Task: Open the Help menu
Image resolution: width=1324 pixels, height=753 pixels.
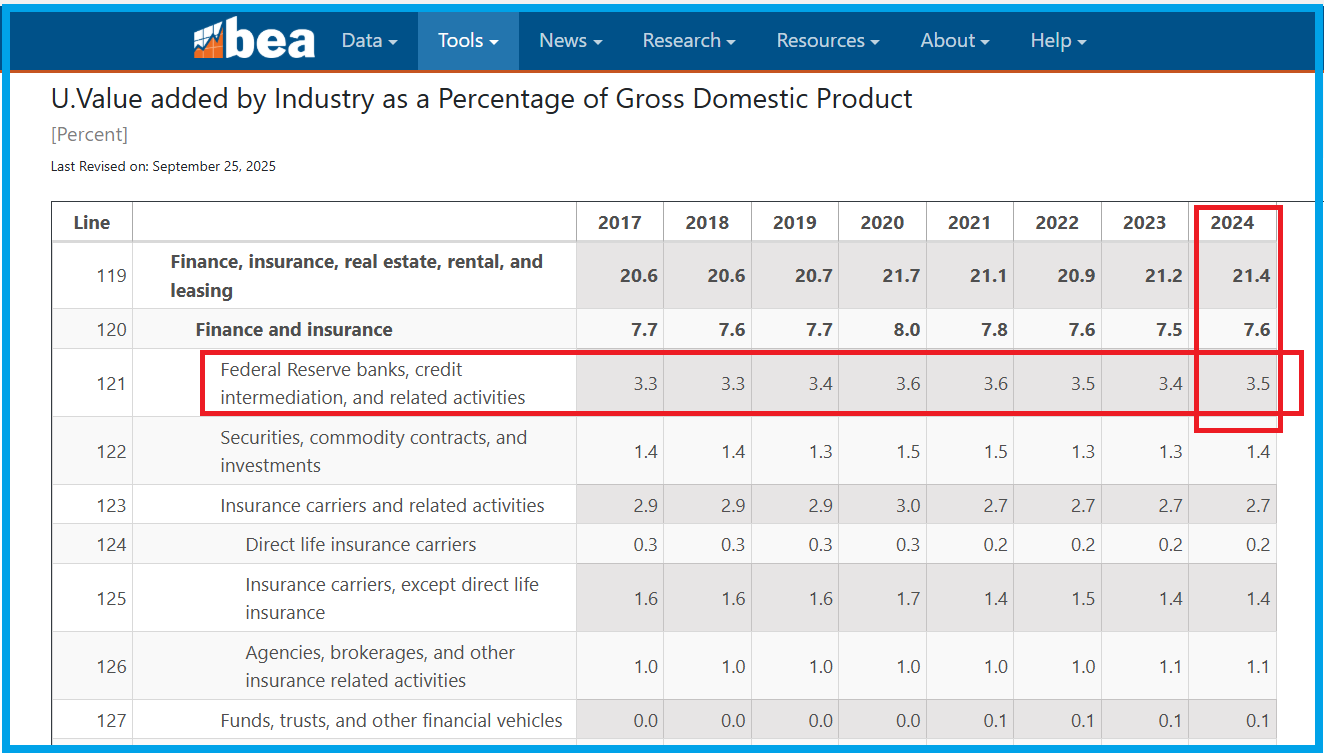Action: [x=1057, y=41]
